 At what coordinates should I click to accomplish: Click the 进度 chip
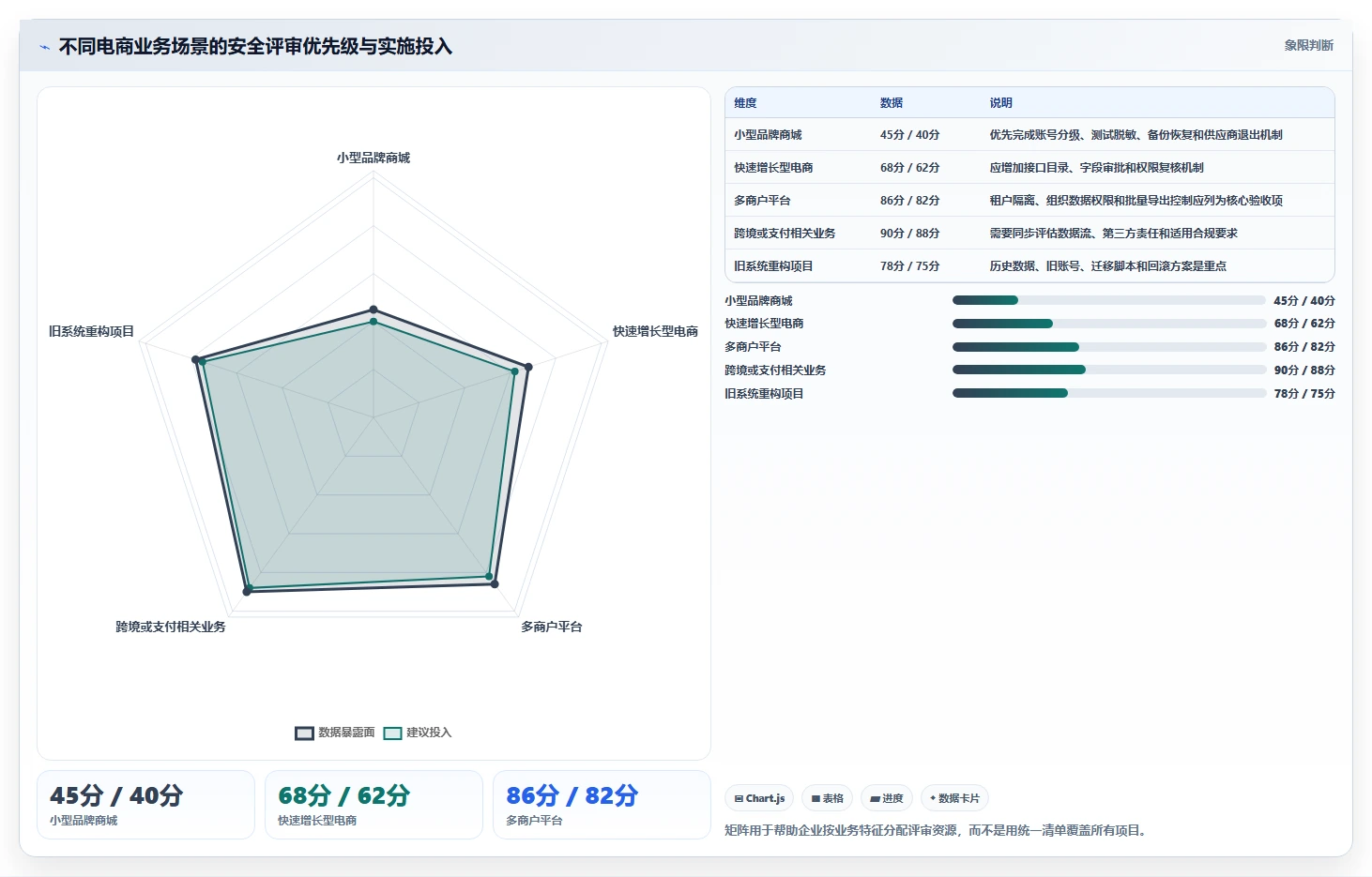(x=887, y=798)
